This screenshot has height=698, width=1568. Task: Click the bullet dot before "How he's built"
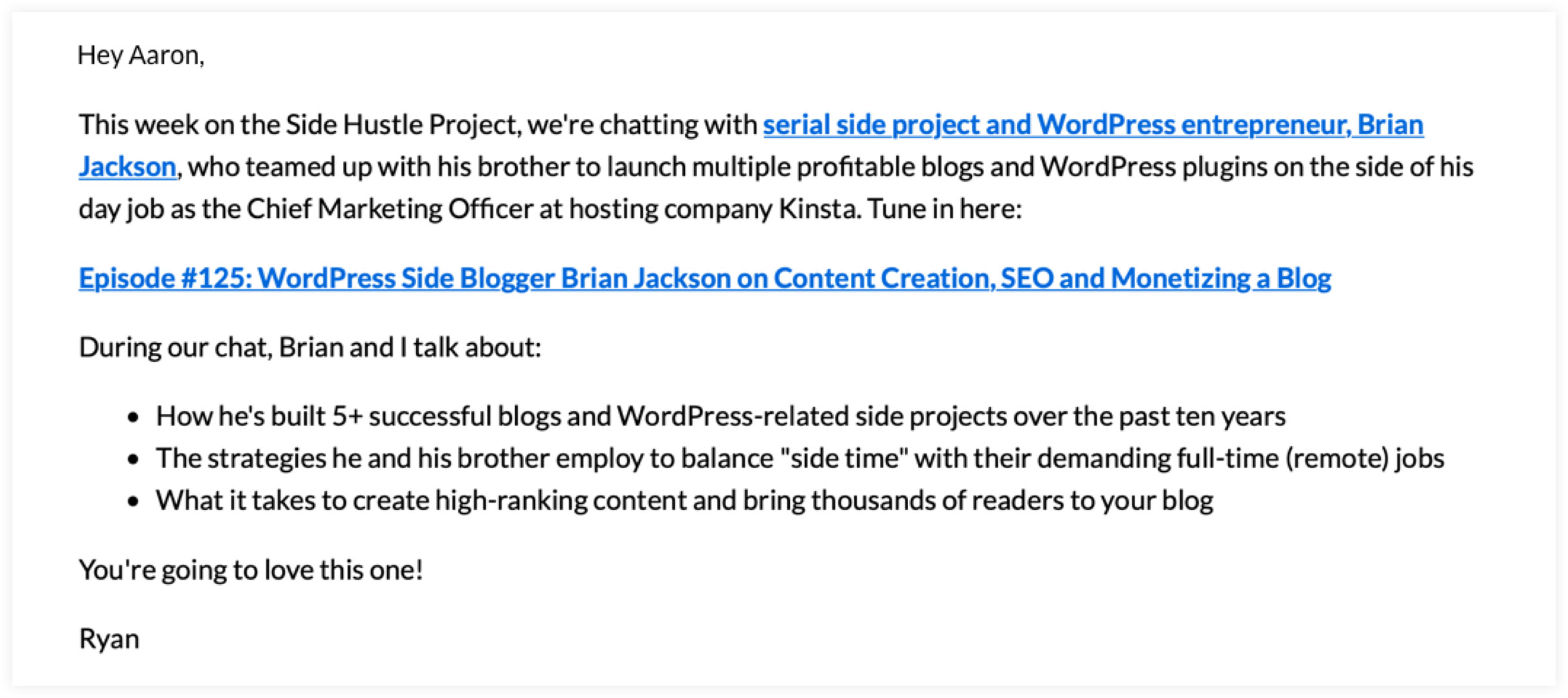(x=133, y=418)
